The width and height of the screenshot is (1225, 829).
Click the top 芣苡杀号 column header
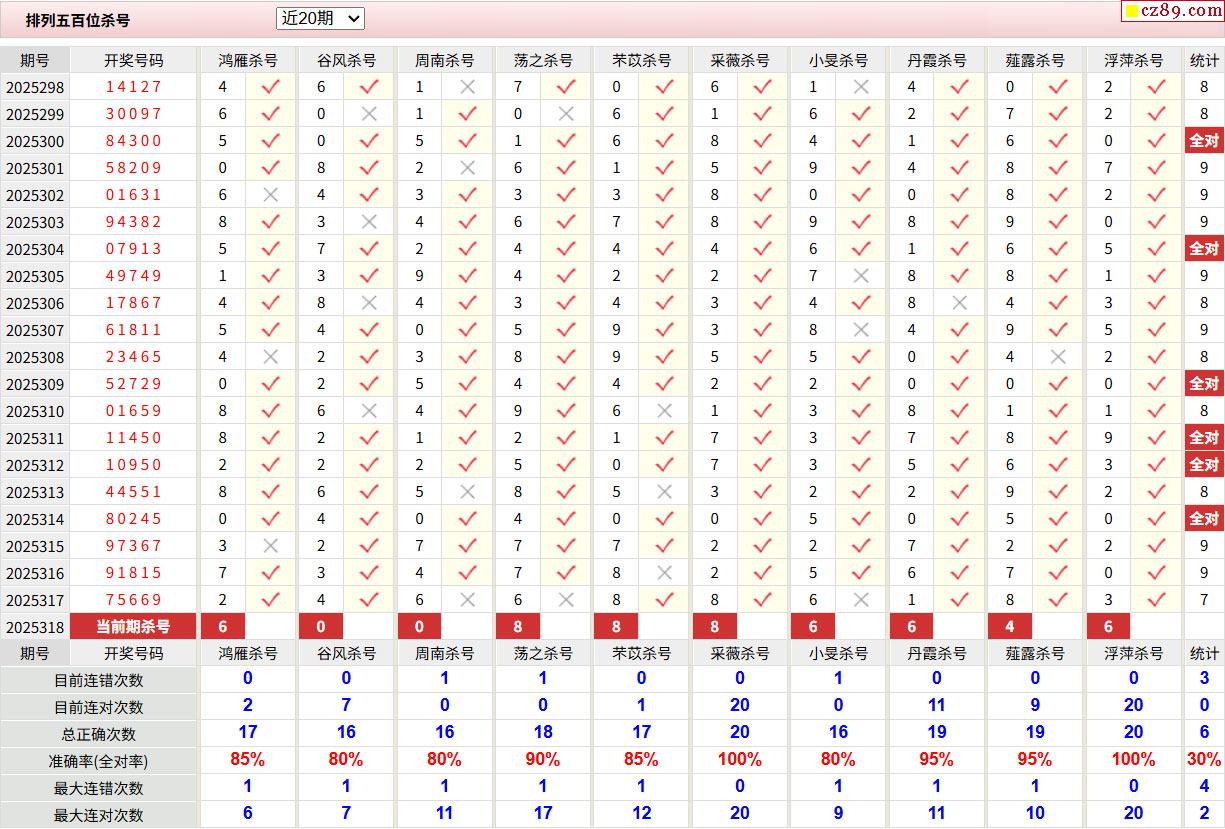pos(641,60)
